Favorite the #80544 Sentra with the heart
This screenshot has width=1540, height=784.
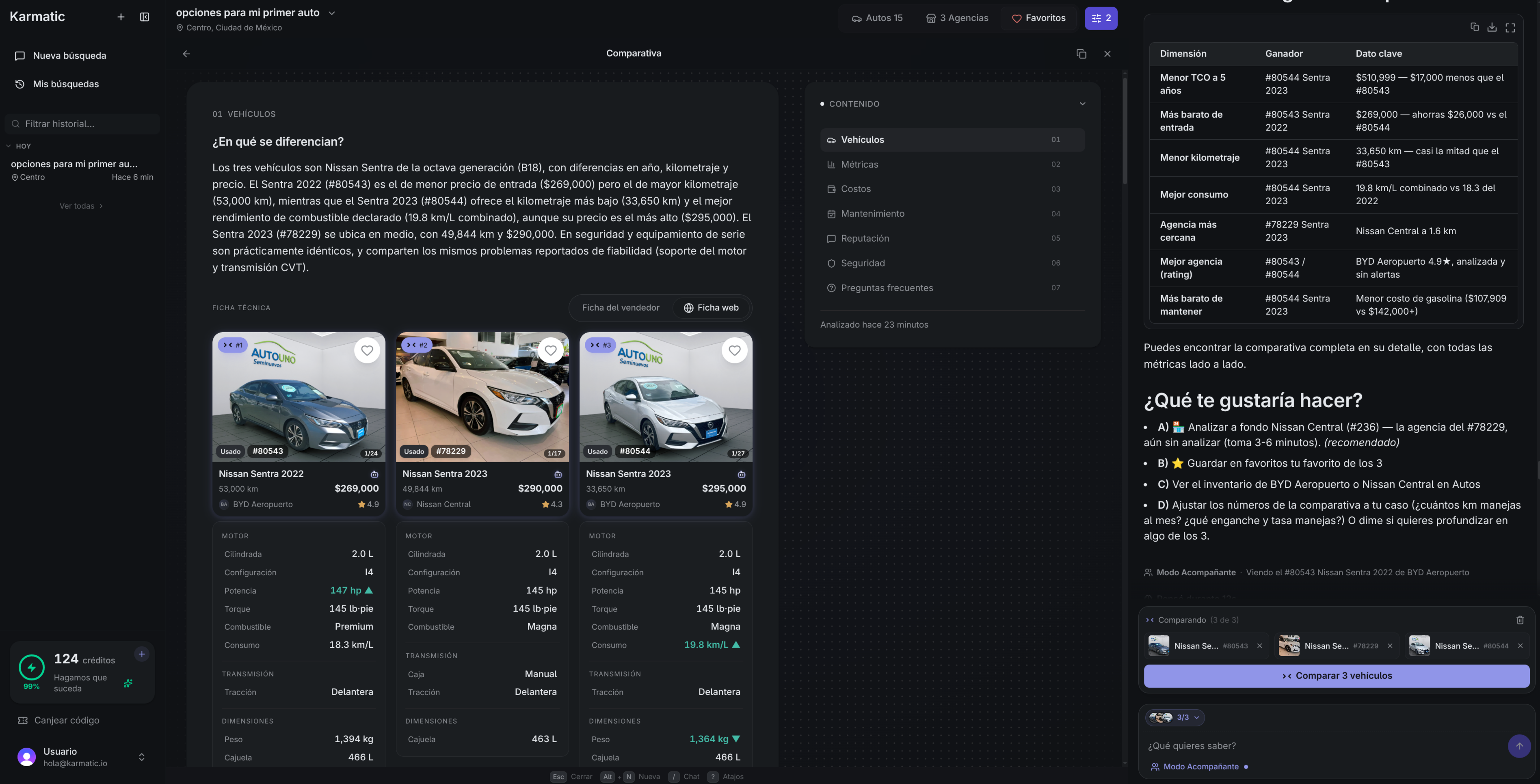(735, 351)
